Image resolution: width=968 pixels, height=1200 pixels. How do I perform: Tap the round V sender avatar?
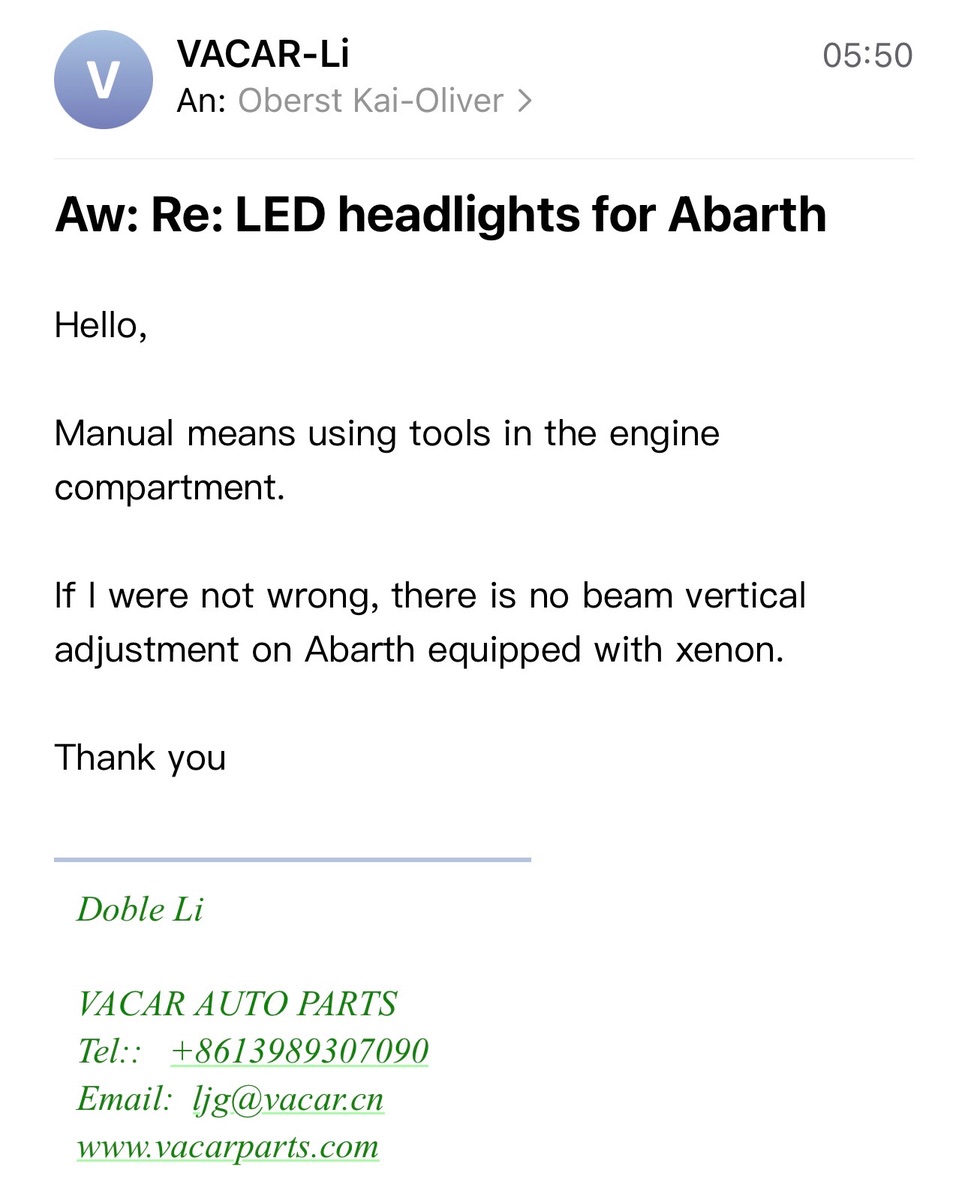104,80
